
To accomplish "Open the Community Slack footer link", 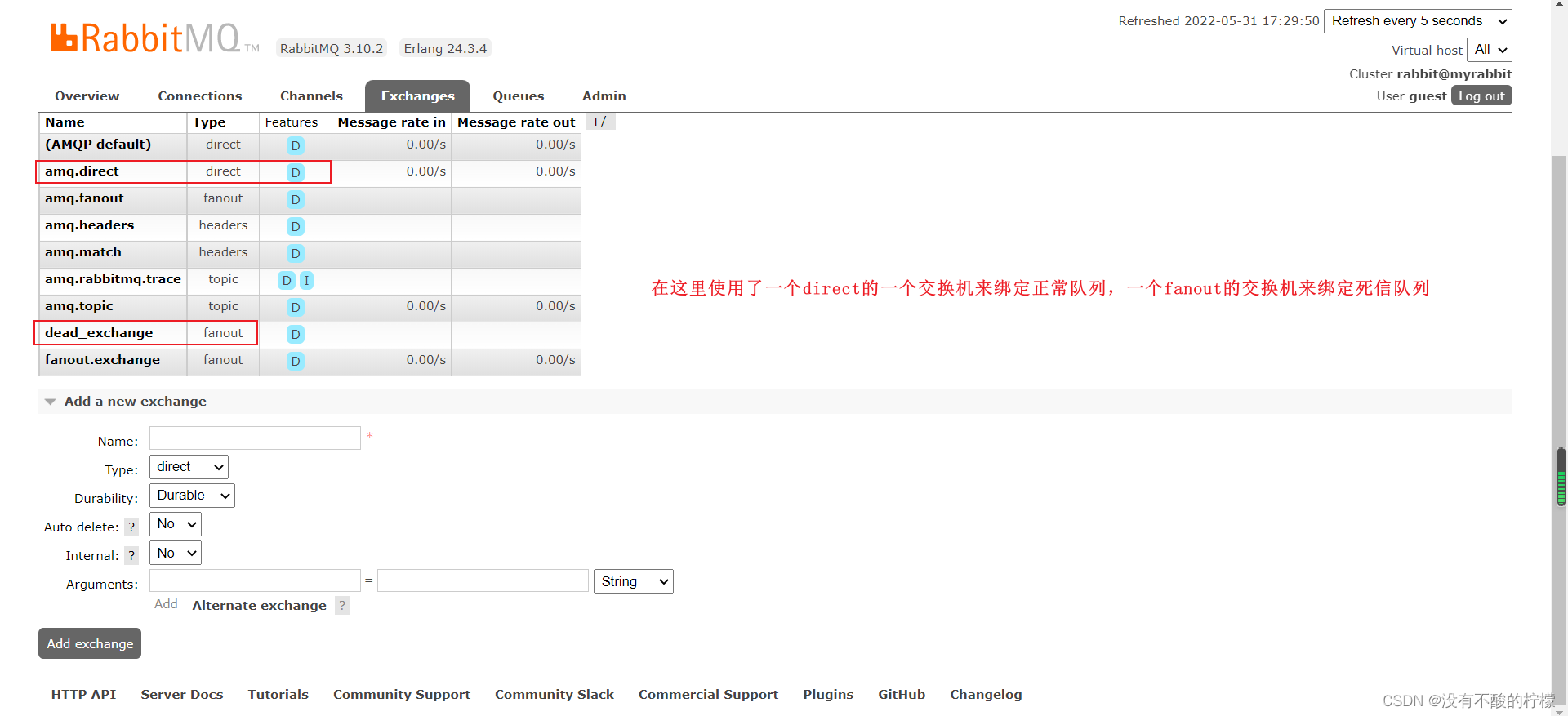I will (x=555, y=694).
